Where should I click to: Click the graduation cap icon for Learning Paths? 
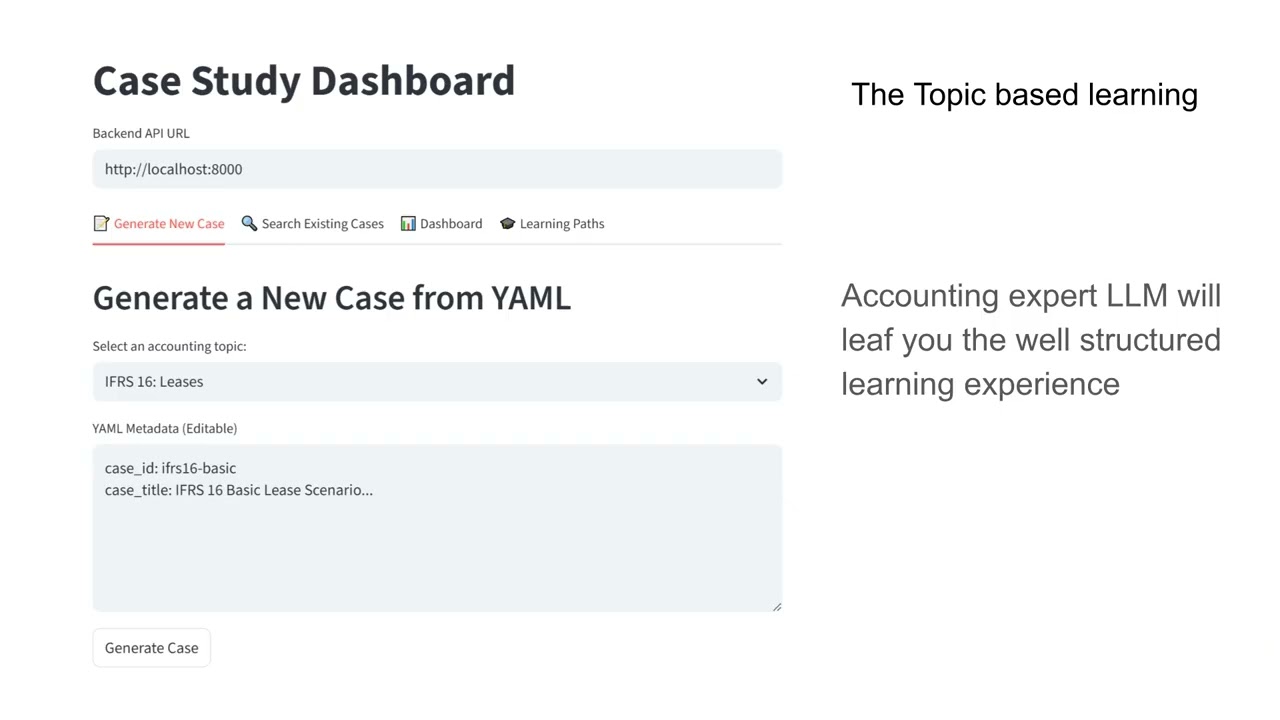507,224
